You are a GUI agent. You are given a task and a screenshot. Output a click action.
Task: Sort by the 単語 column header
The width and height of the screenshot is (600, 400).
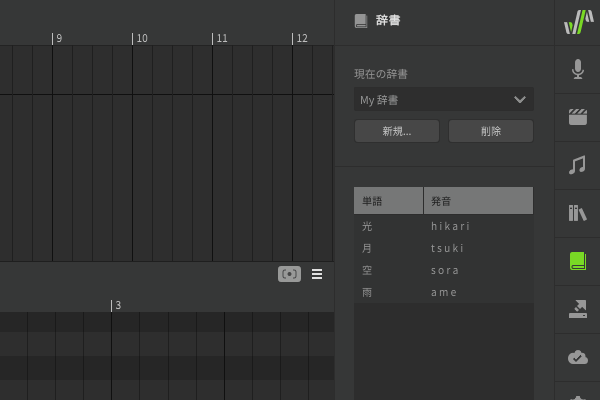coord(388,201)
